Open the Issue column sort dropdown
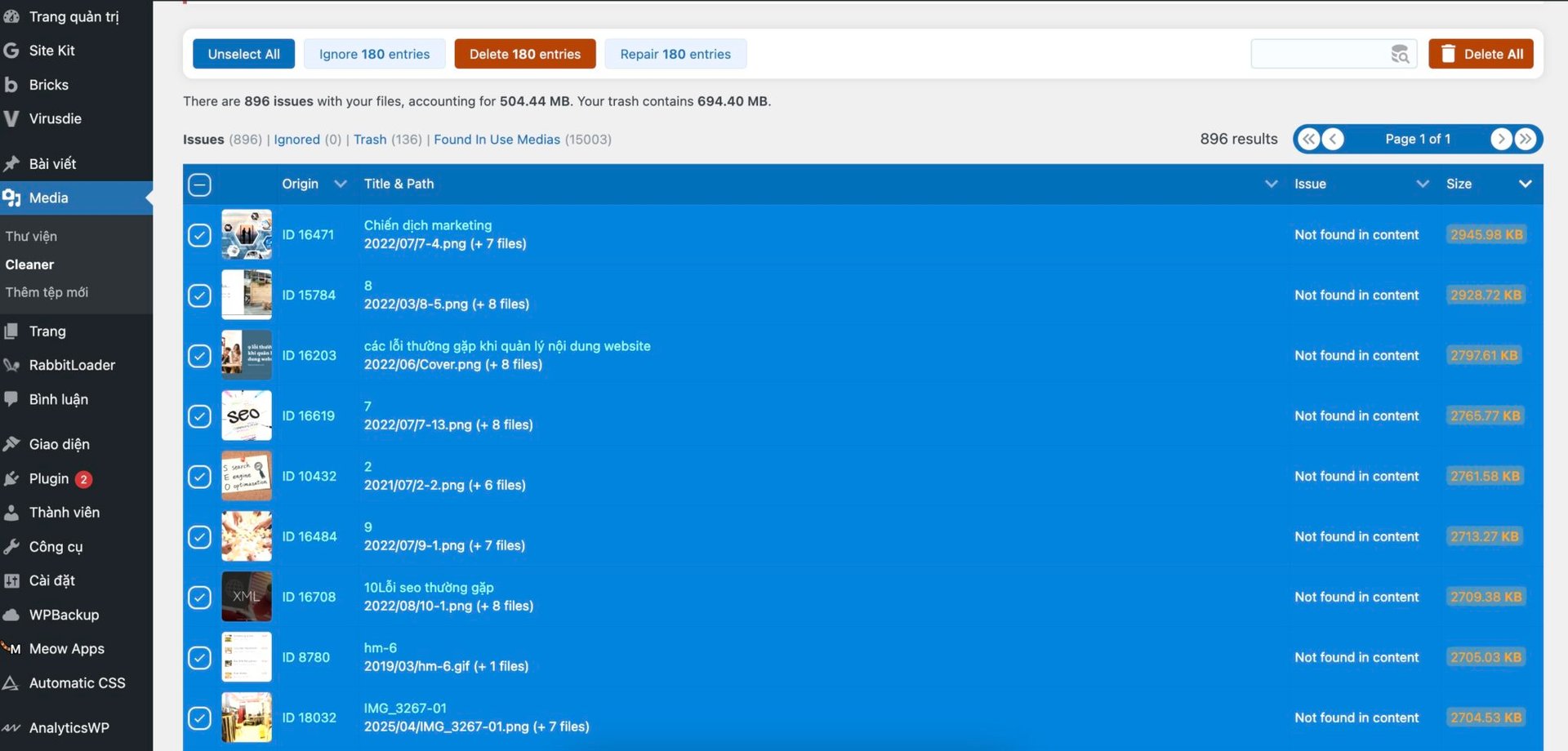Image resolution: width=1568 pixels, height=751 pixels. click(1422, 184)
